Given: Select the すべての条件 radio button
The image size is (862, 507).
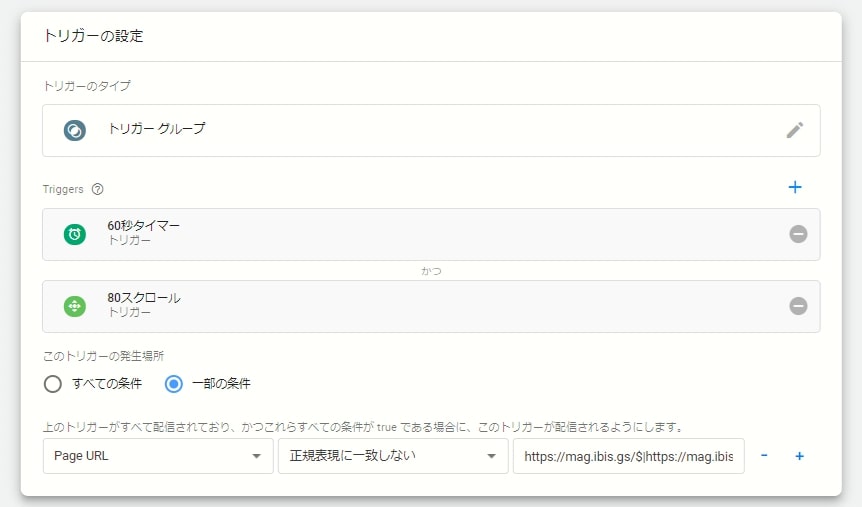Looking at the screenshot, I should (x=53, y=384).
